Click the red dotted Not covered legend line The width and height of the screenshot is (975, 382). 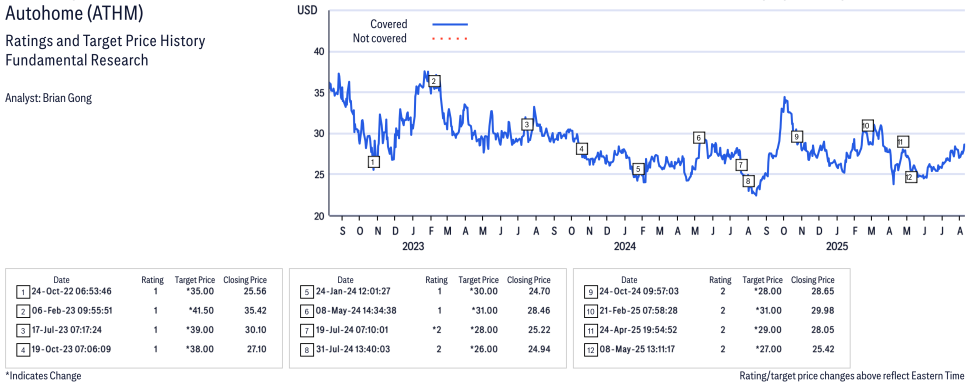(450, 39)
